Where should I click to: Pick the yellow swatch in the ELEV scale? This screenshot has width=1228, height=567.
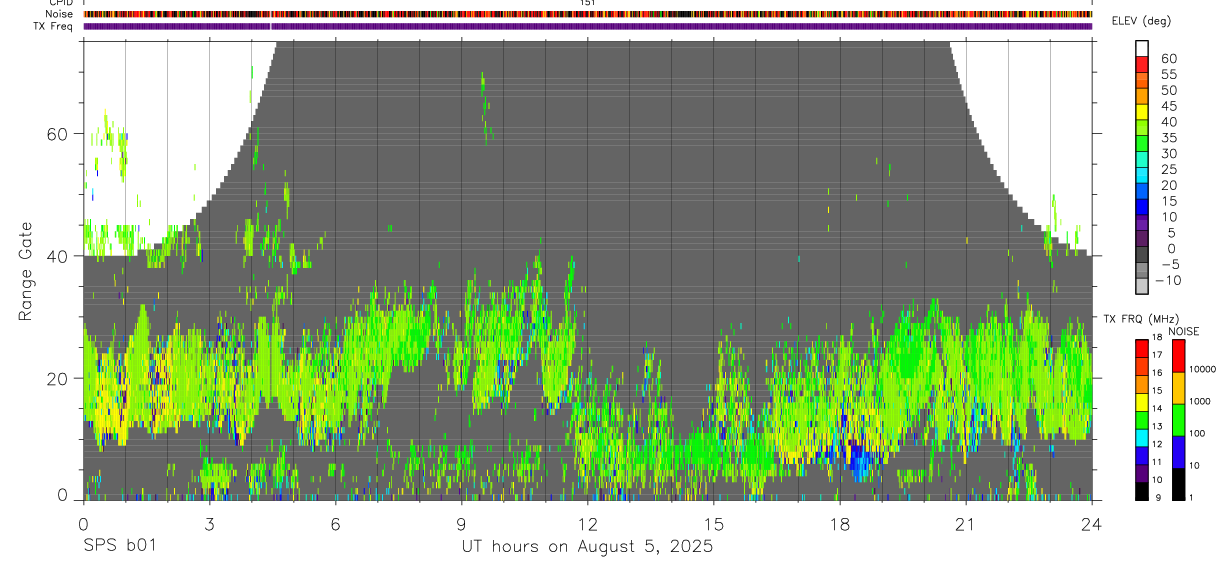click(x=1143, y=112)
